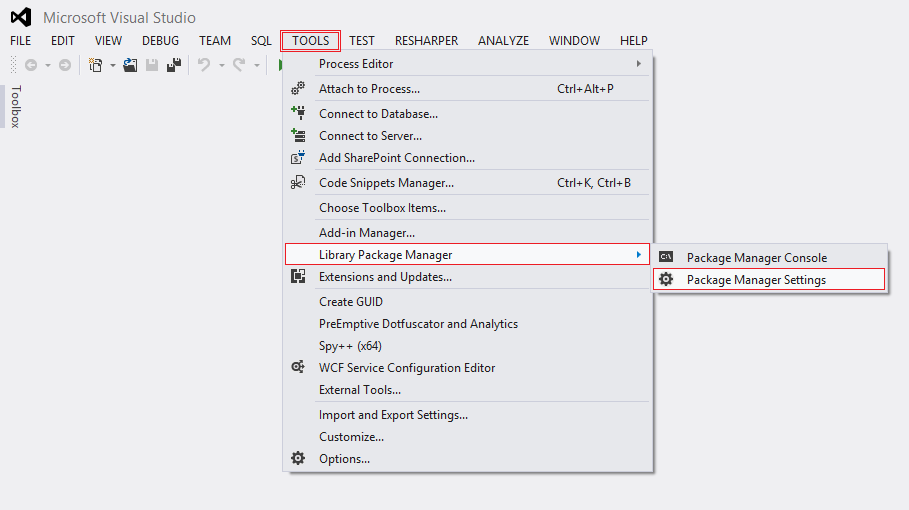The image size is (909, 510).
Task: Click the Package Manager Console icon
Action: point(666,256)
